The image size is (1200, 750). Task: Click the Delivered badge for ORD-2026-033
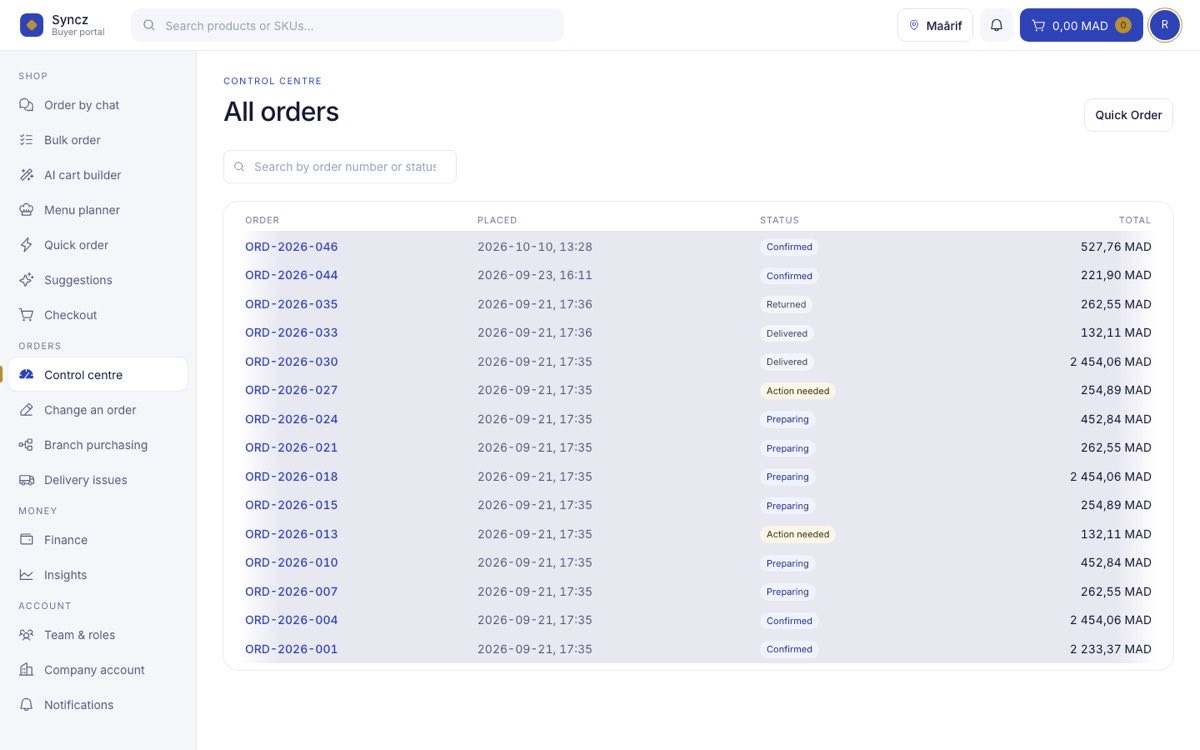787,333
